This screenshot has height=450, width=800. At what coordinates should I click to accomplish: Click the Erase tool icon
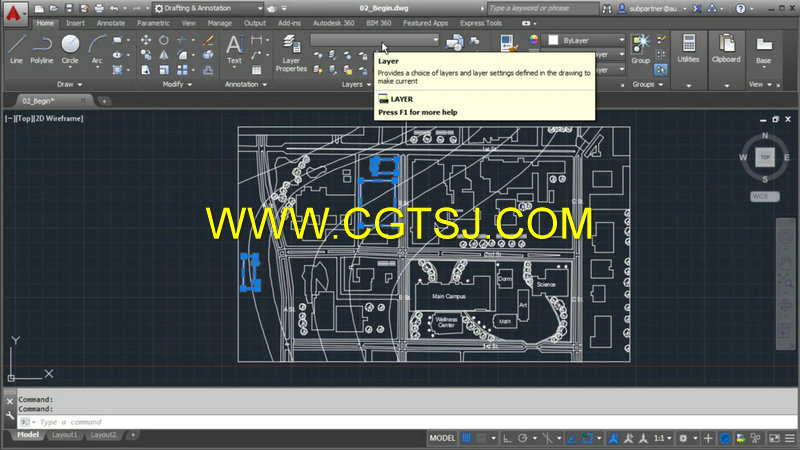pyautogui.click(x=208, y=40)
